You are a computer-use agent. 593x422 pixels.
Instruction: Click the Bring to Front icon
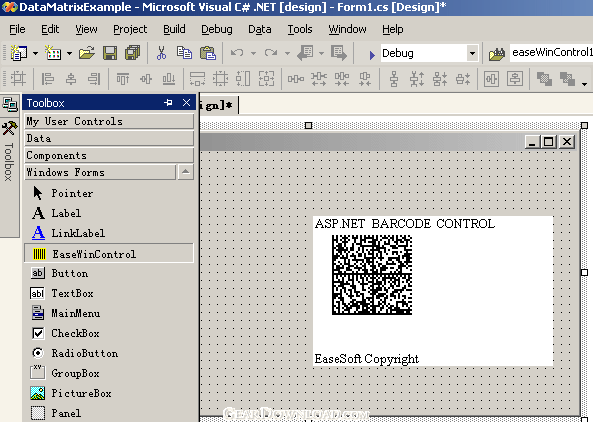pyautogui.click(x=544, y=79)
